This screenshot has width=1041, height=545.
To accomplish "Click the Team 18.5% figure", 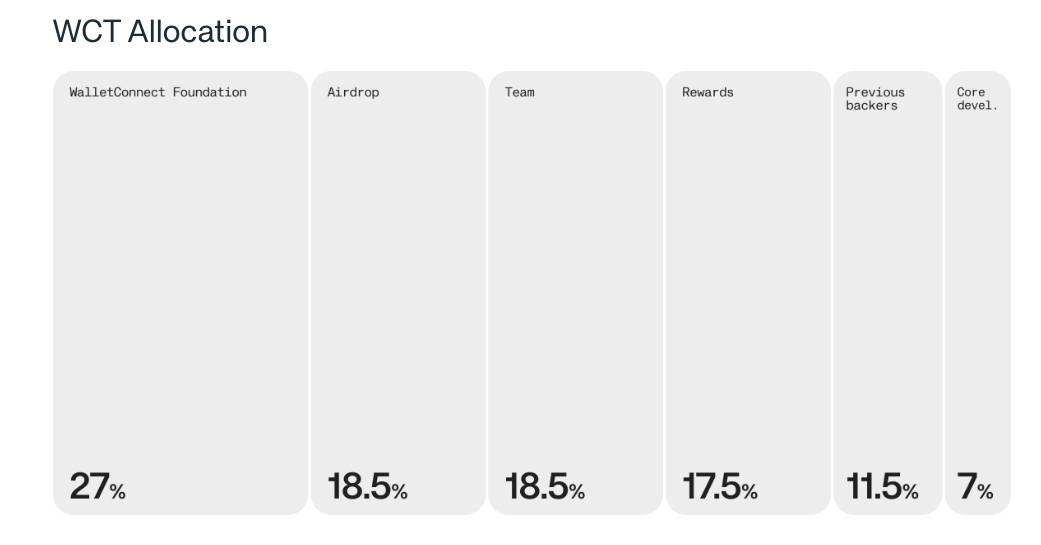I will [544, 486].
